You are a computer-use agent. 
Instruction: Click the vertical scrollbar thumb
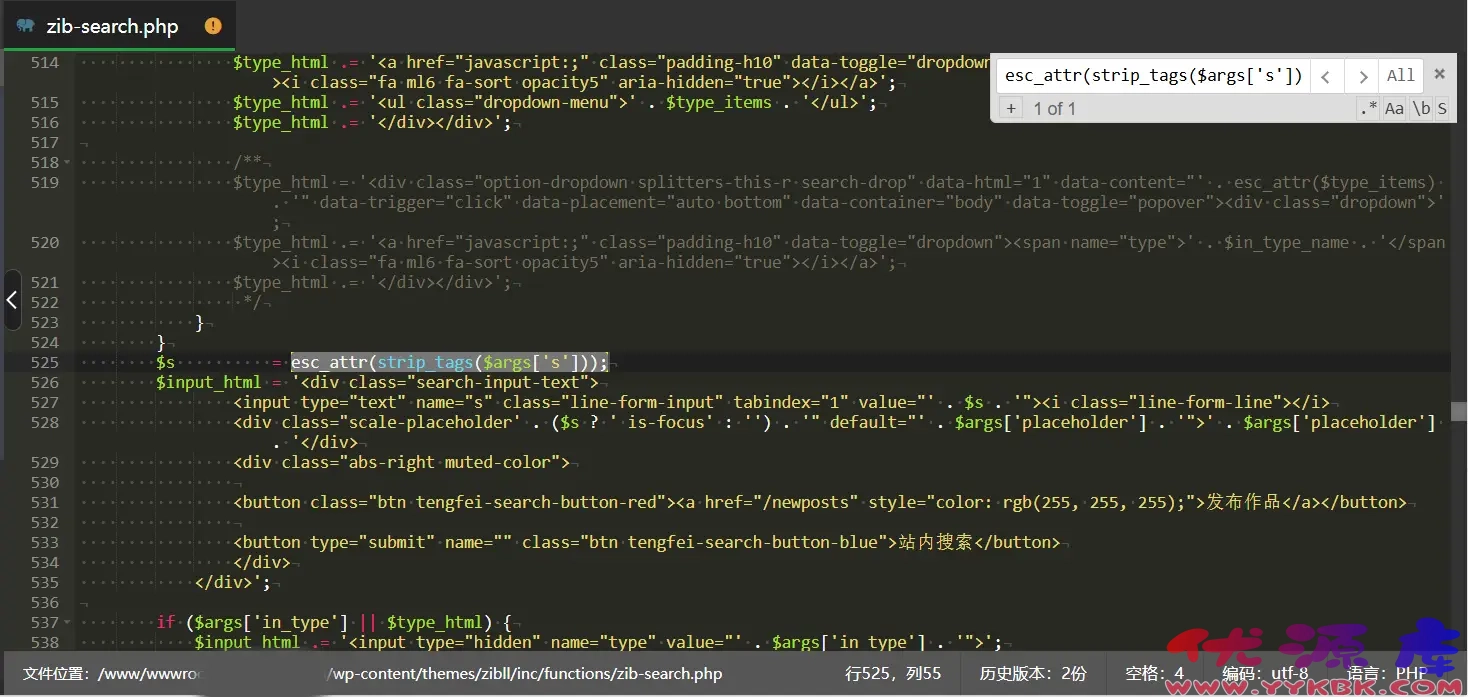[1459, 412]
